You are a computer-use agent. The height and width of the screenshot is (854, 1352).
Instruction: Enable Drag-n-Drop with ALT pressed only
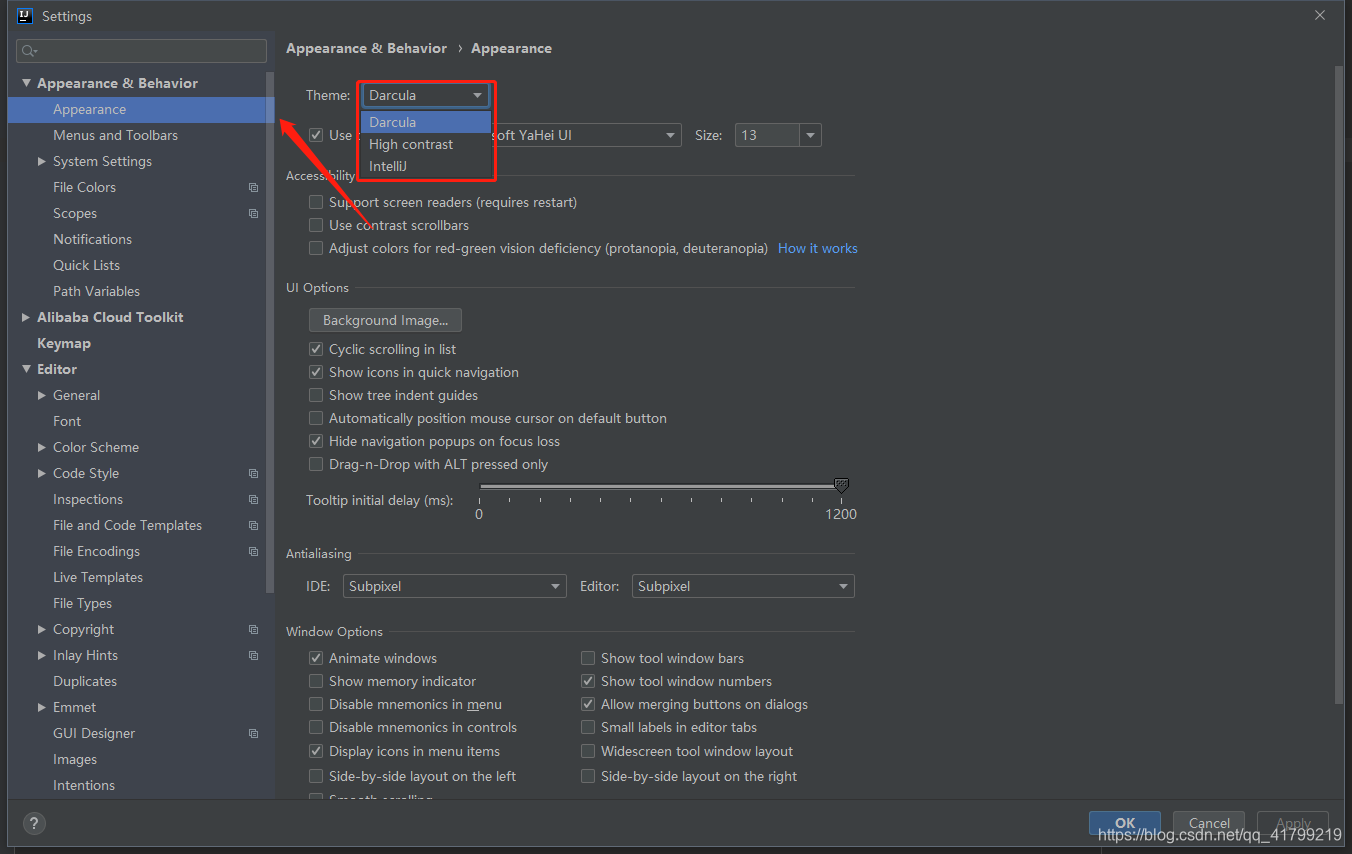[x=316, y=464]
